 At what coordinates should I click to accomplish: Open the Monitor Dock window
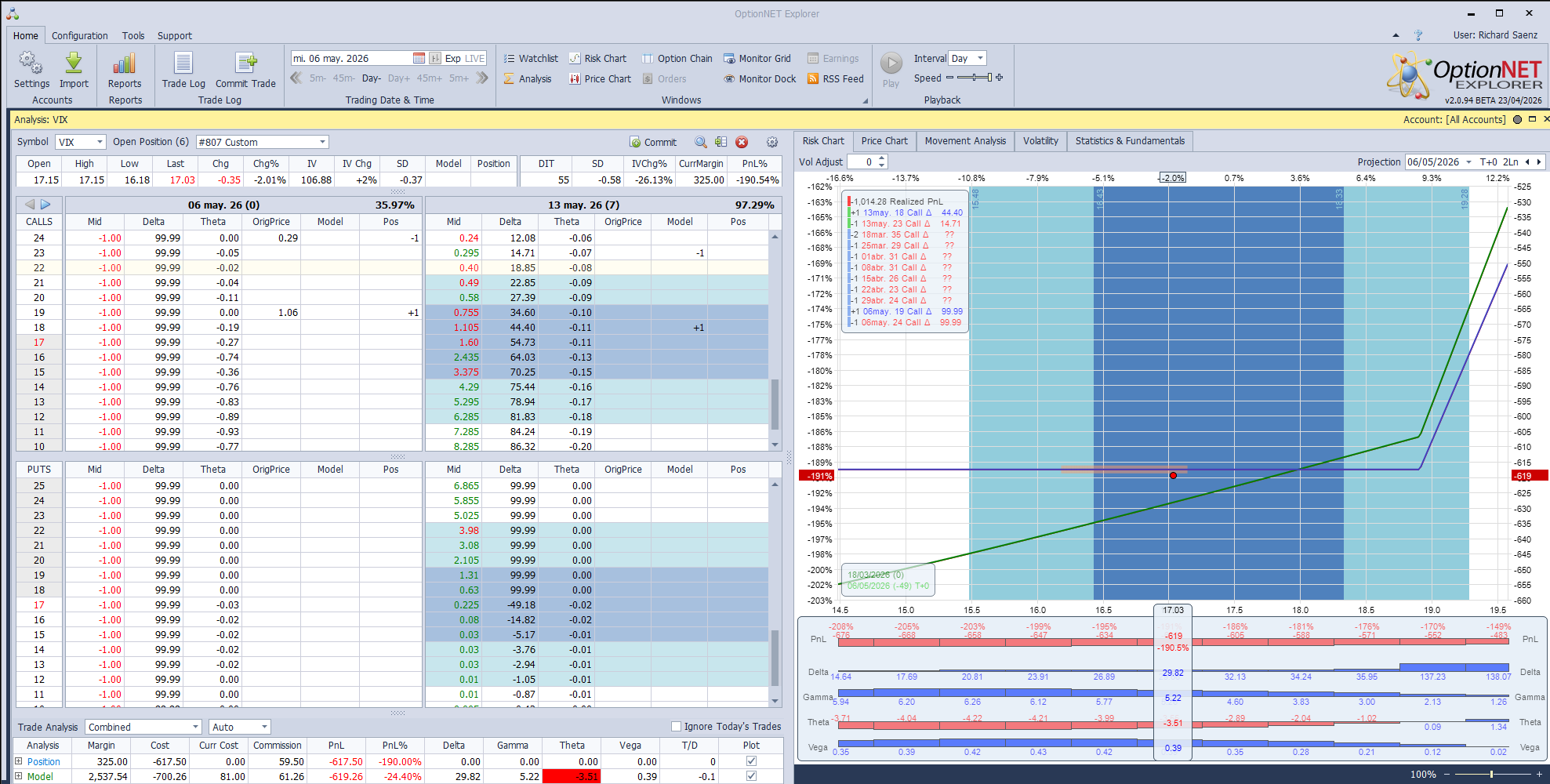click(x=760, y=78)
